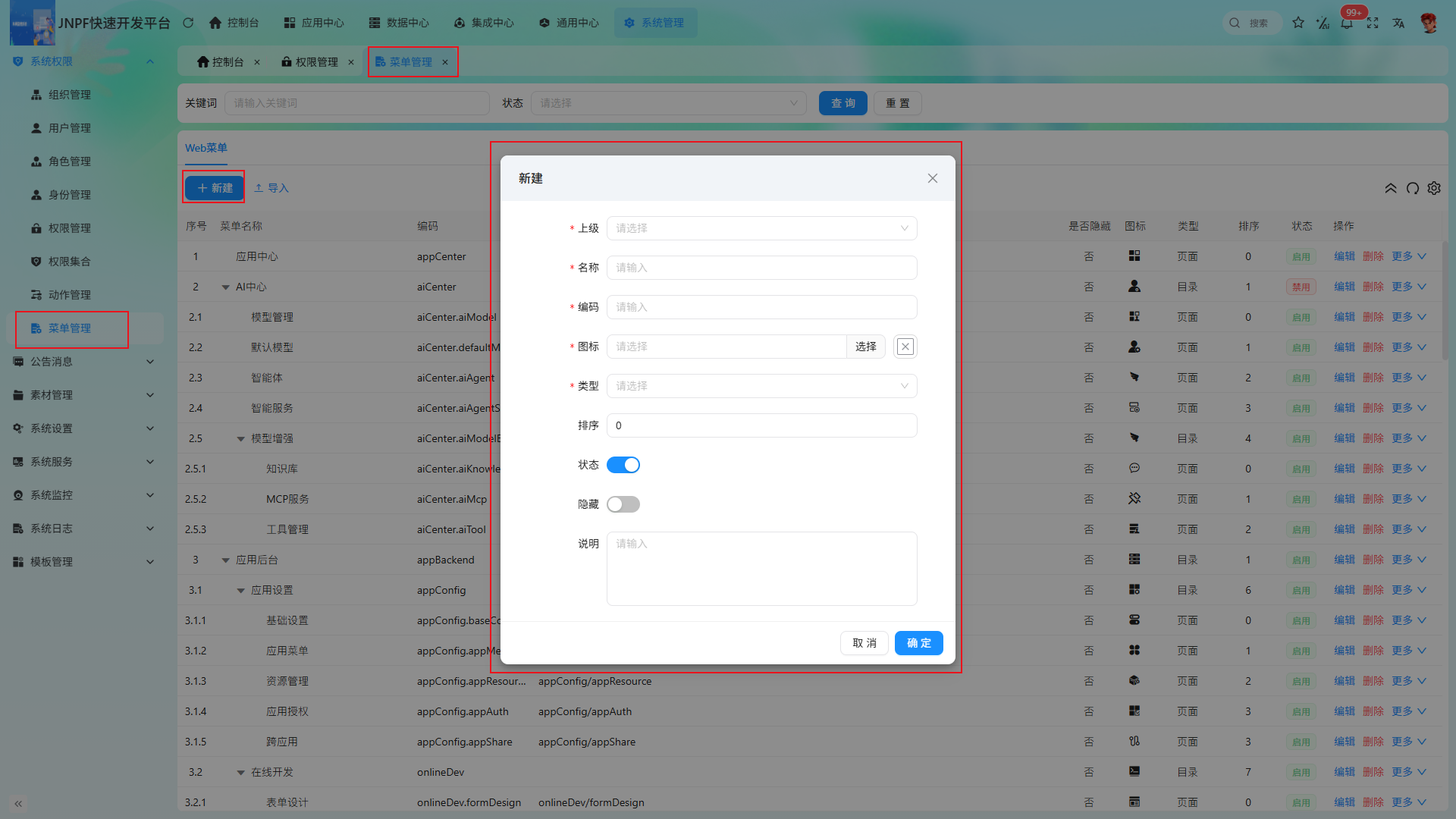
Task: Click the search box in header
Action: tap(1252, 23)
